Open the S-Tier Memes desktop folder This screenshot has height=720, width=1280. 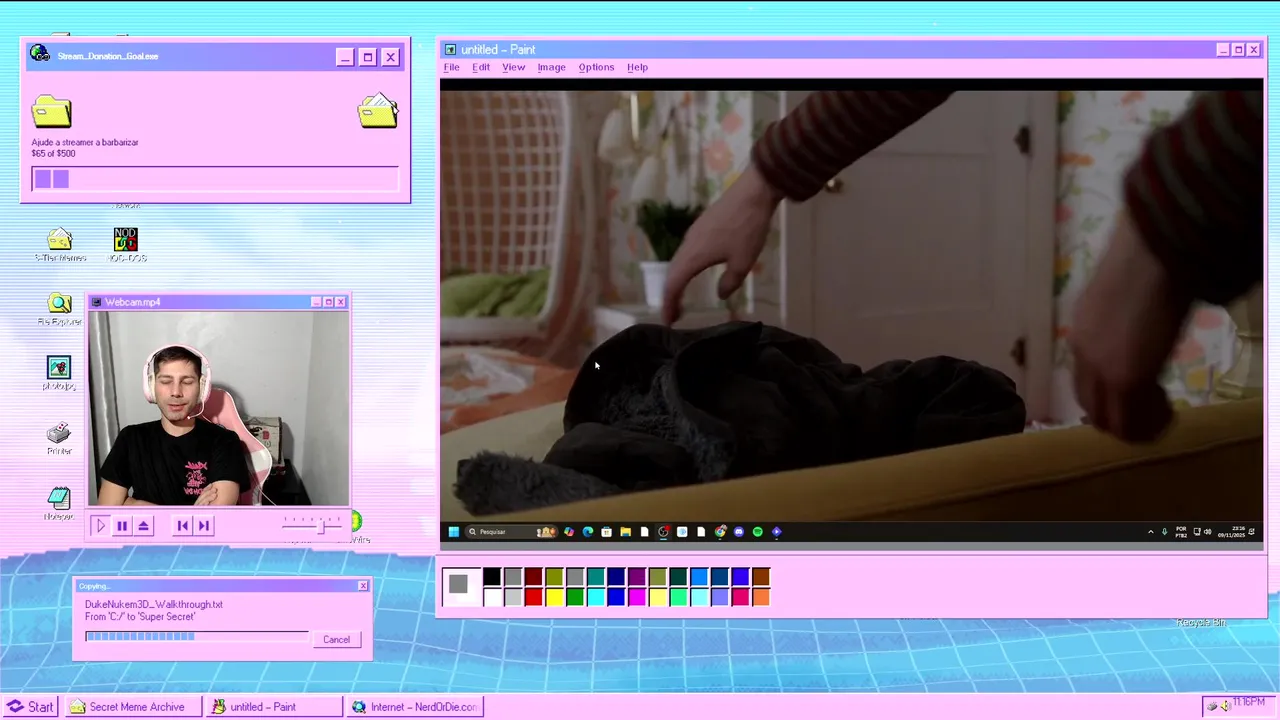pyautogui.click(x=60, y=245)
